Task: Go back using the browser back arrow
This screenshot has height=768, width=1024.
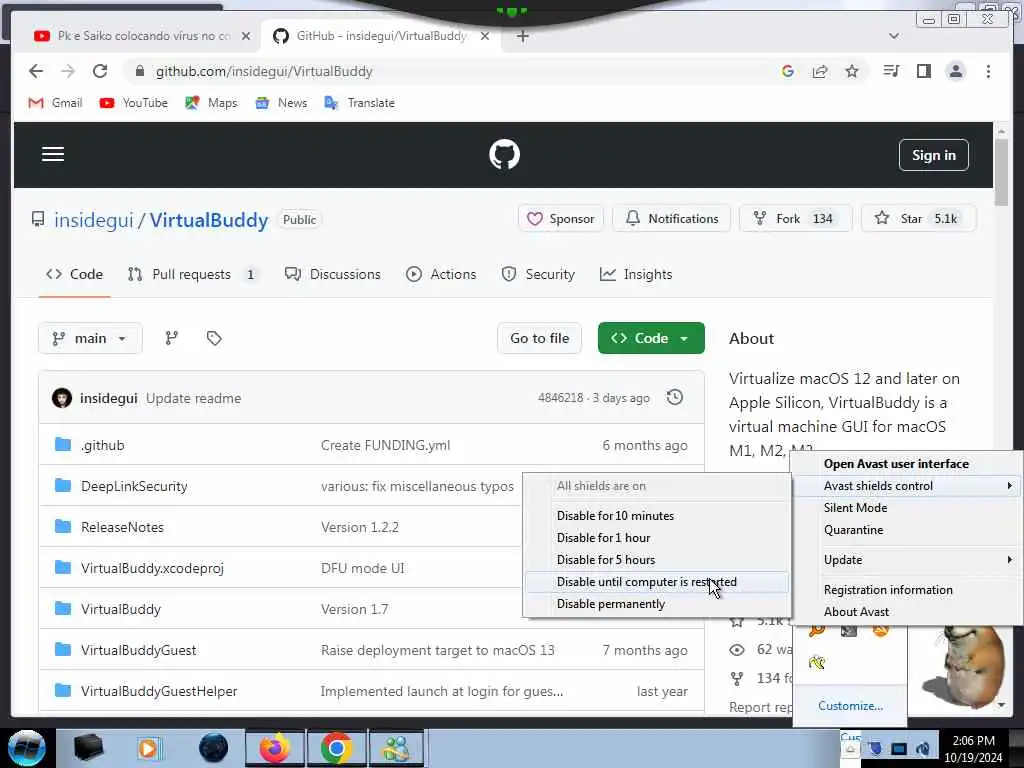Action: coord(36,71)
